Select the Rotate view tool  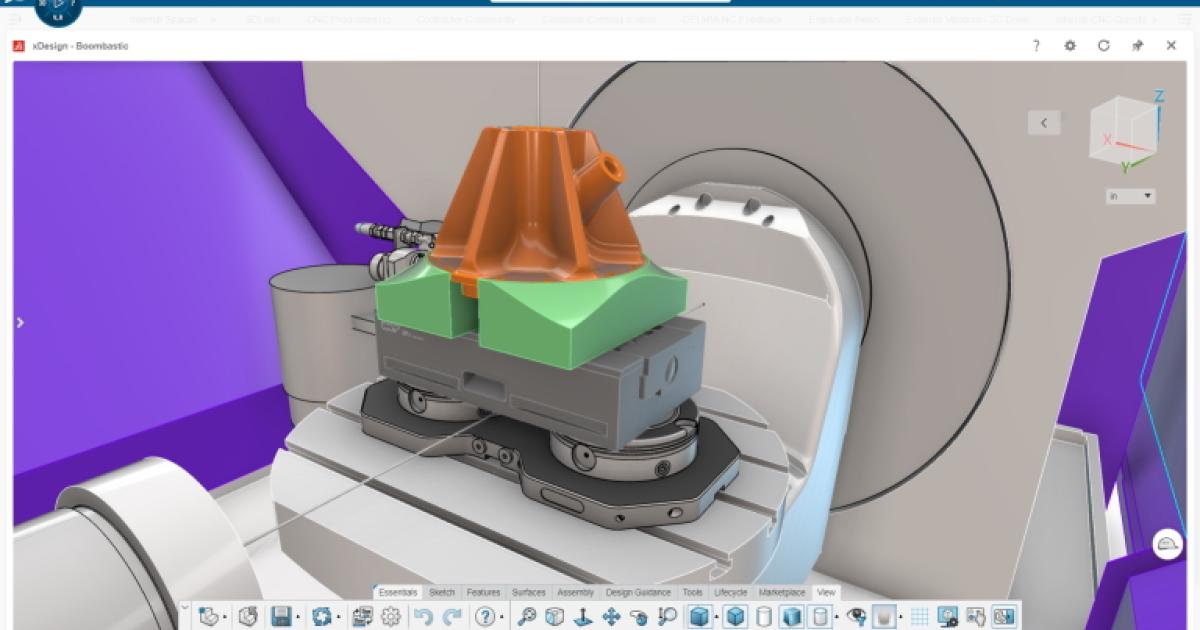coord(639,617)
